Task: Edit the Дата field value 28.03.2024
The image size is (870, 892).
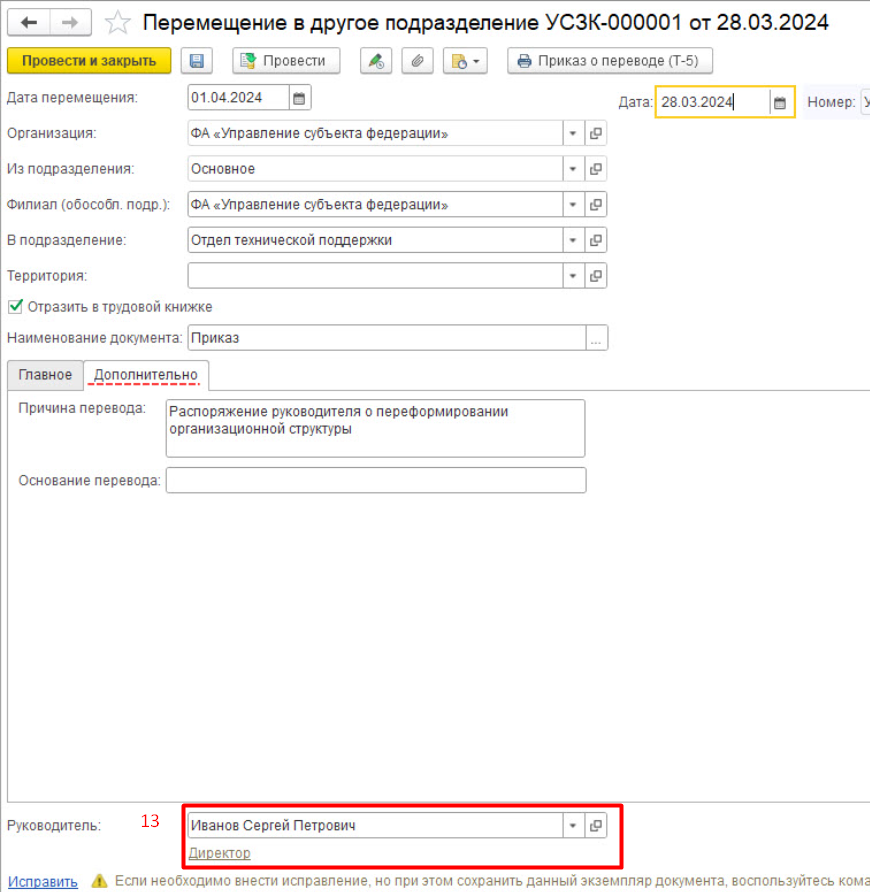Action: tap(712, 102)
